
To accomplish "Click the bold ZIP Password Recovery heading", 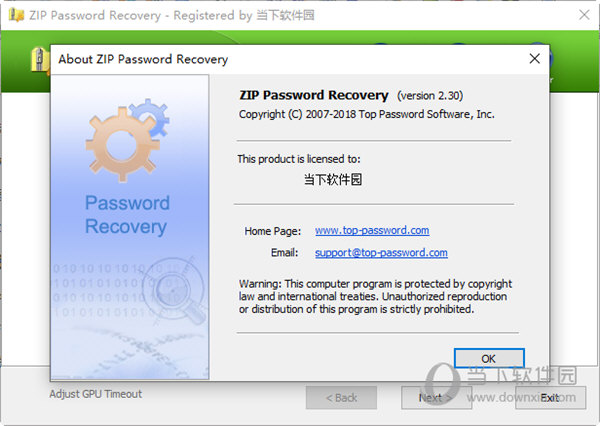I will point(314,95).
